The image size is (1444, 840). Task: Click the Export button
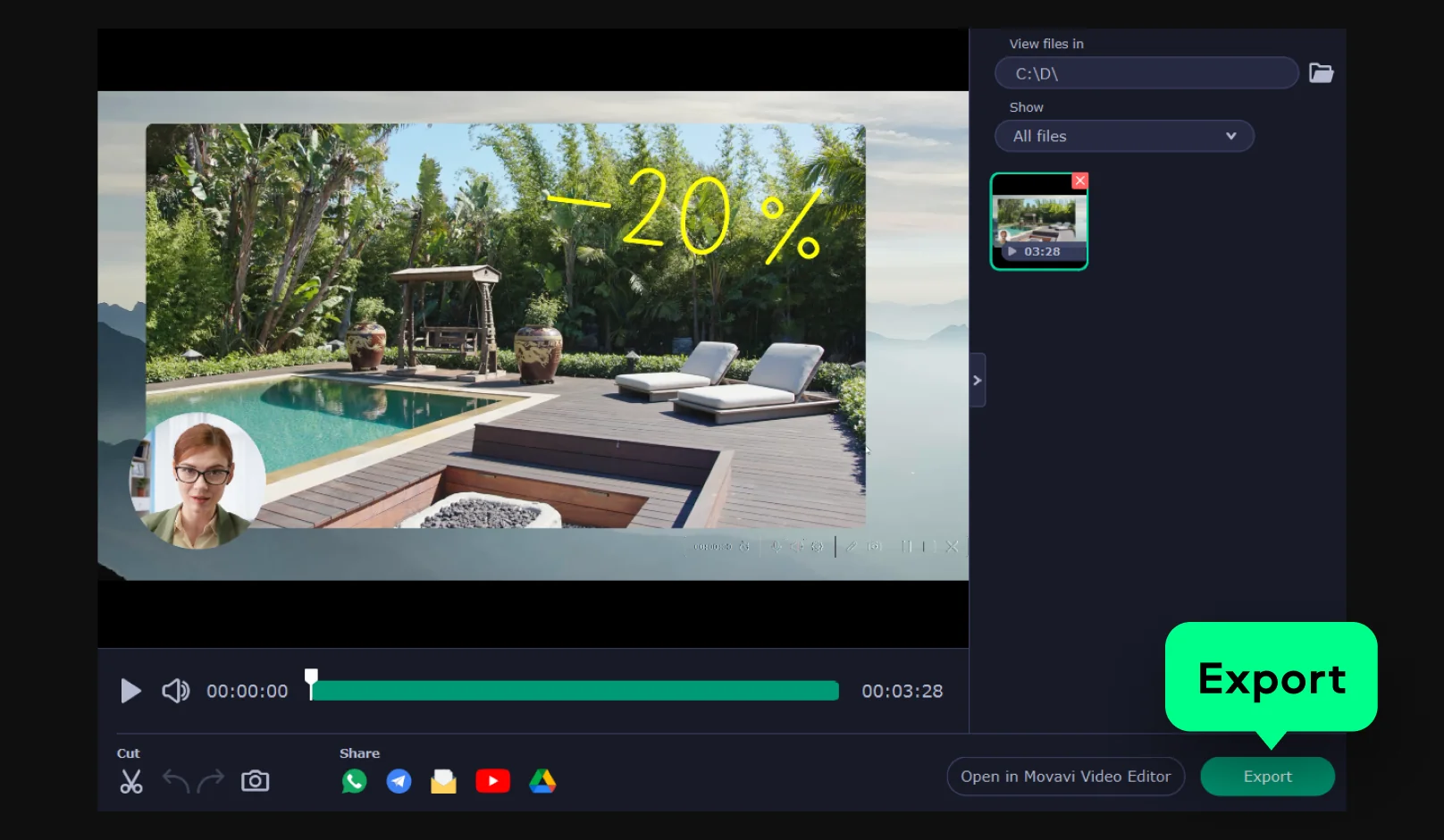pos(1267,777)
